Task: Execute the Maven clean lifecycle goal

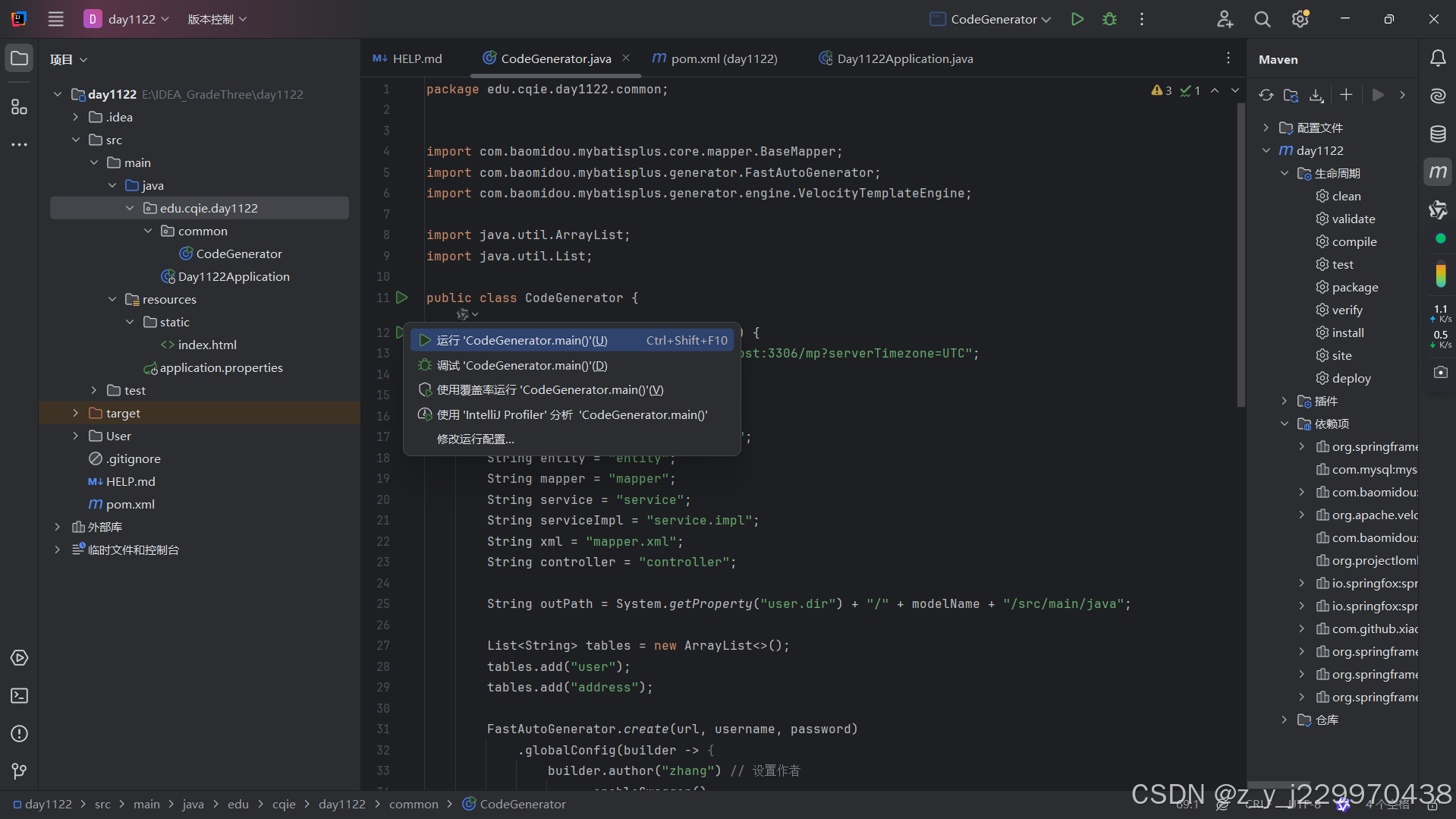Action: (1348, 196)
